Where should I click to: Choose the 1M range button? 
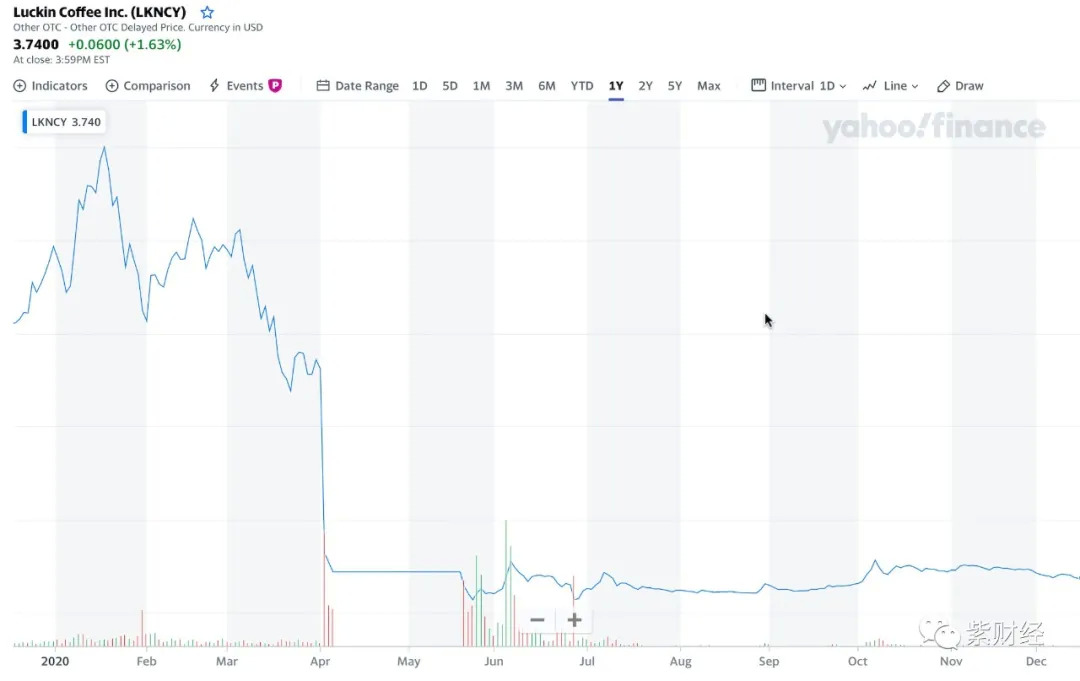pos(481,86)
